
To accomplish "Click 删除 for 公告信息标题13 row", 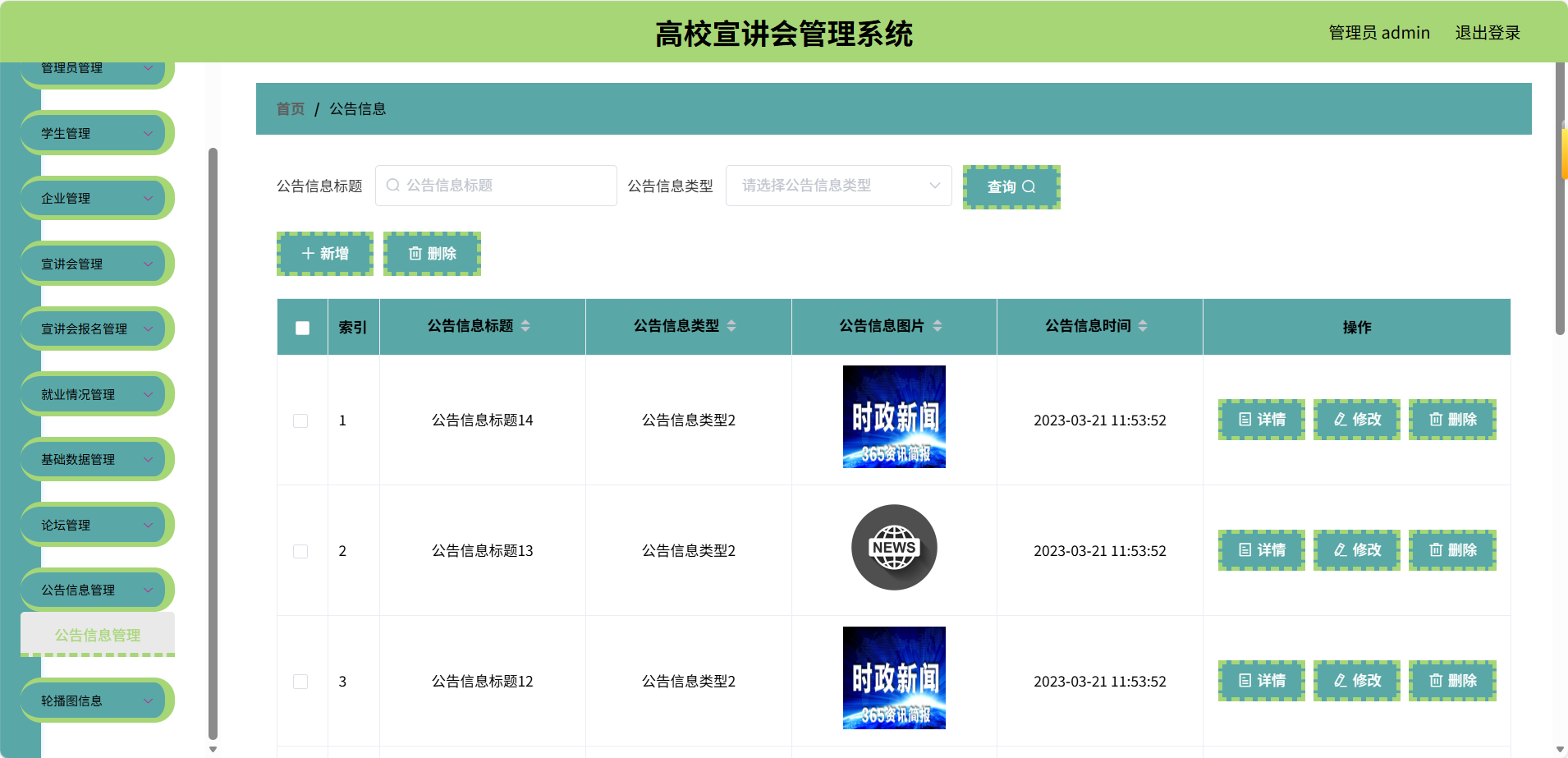I will [1452, 550].
